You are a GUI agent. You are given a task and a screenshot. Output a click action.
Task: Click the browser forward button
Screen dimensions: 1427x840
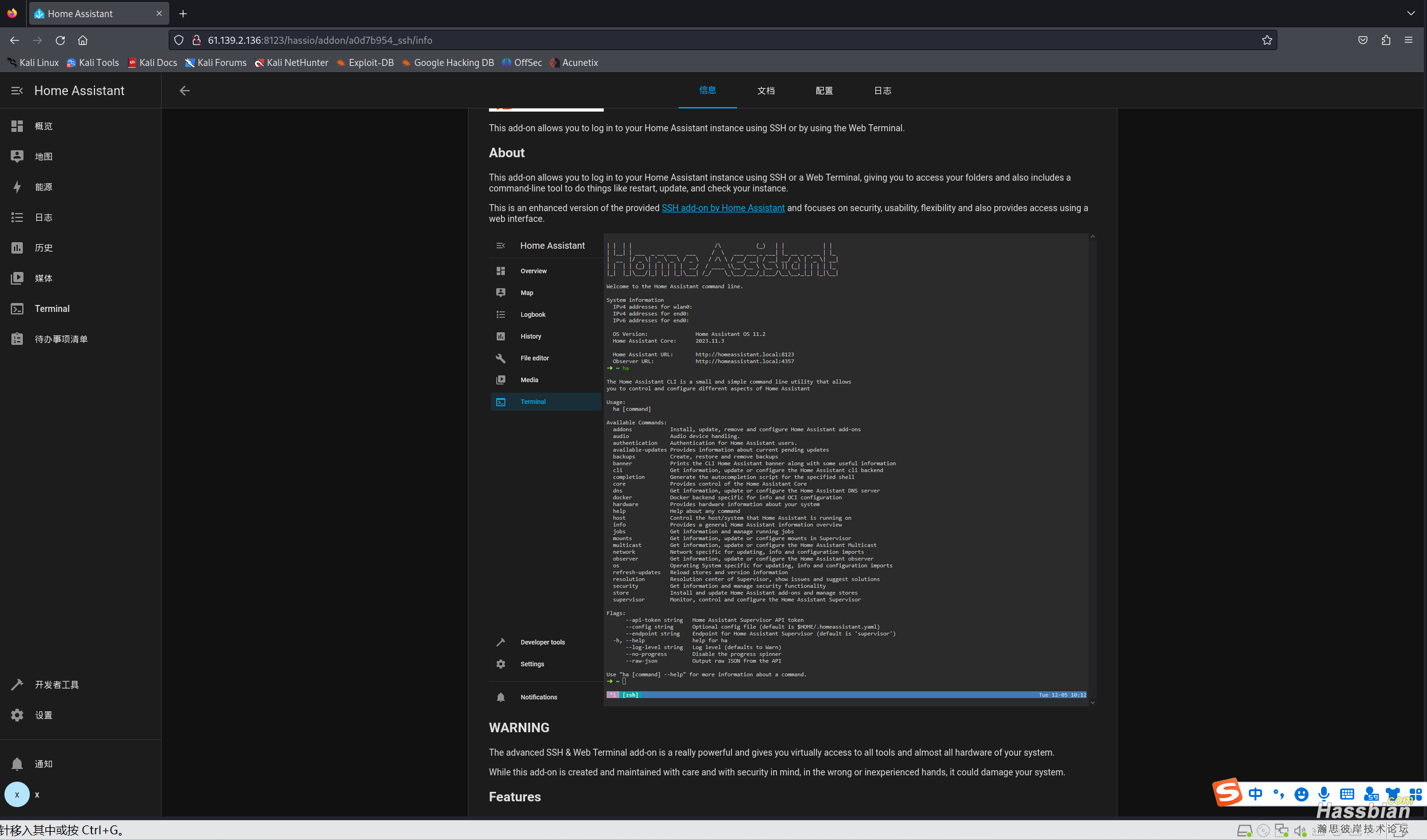[x=37, y=40]
